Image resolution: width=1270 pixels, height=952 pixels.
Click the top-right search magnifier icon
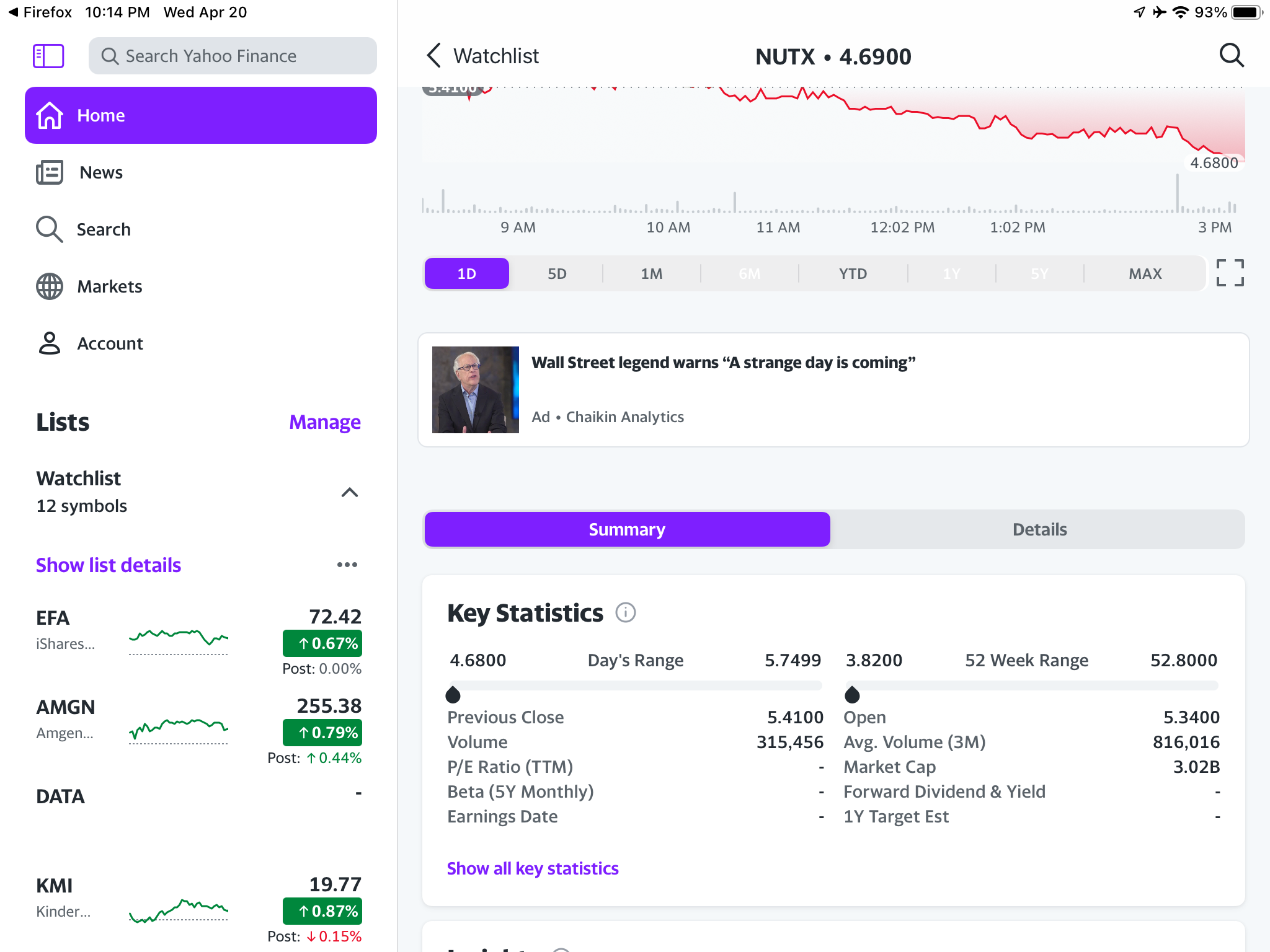point(1232,56)
